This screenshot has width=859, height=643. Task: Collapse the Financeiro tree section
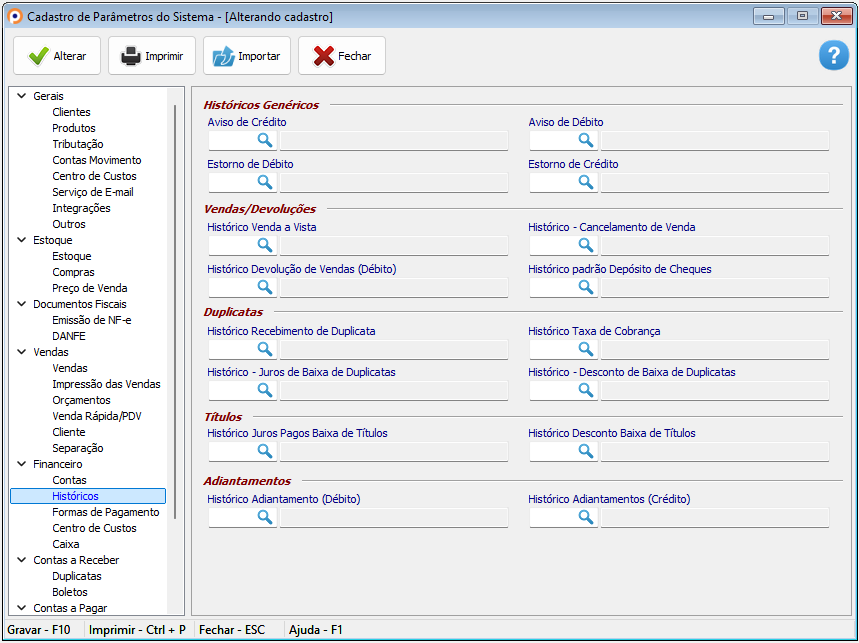[x=22, y=464]
